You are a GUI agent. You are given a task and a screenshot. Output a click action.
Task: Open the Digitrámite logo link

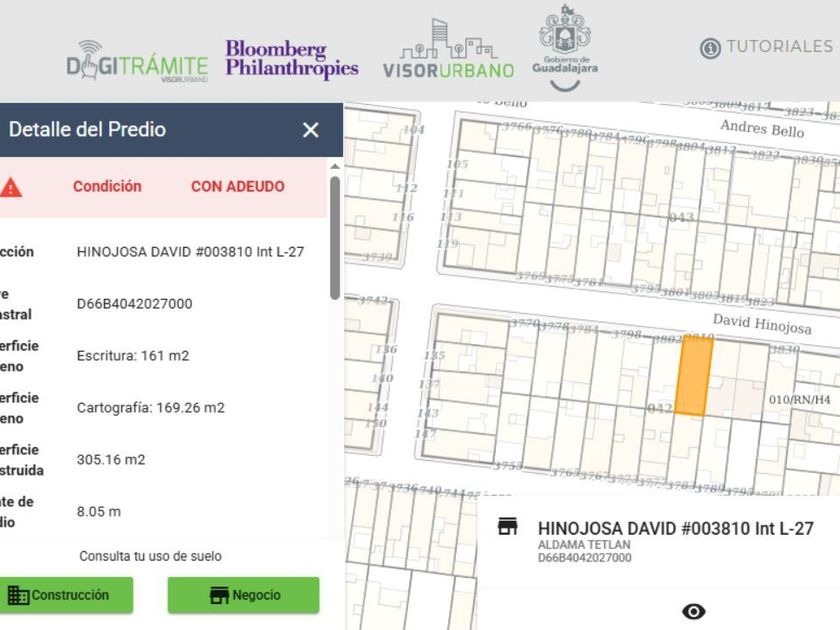click(137, 61)
